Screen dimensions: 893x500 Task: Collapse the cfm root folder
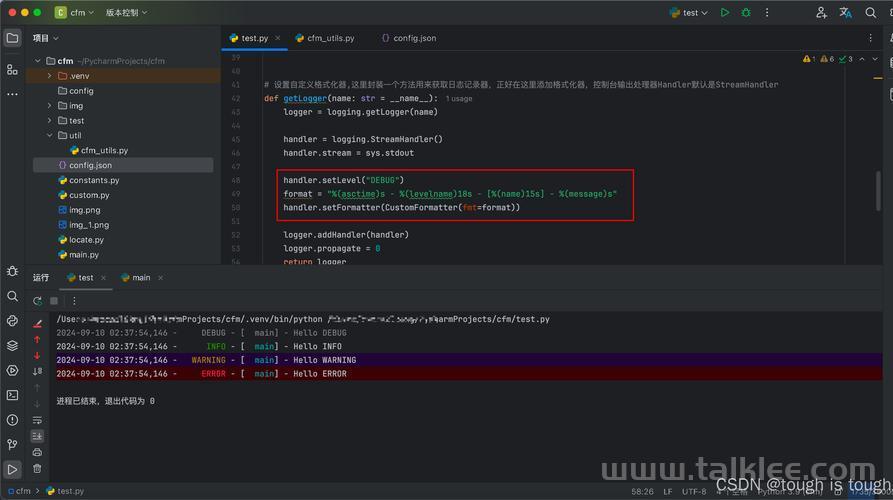pyautogui.click(x=38, y=61)
